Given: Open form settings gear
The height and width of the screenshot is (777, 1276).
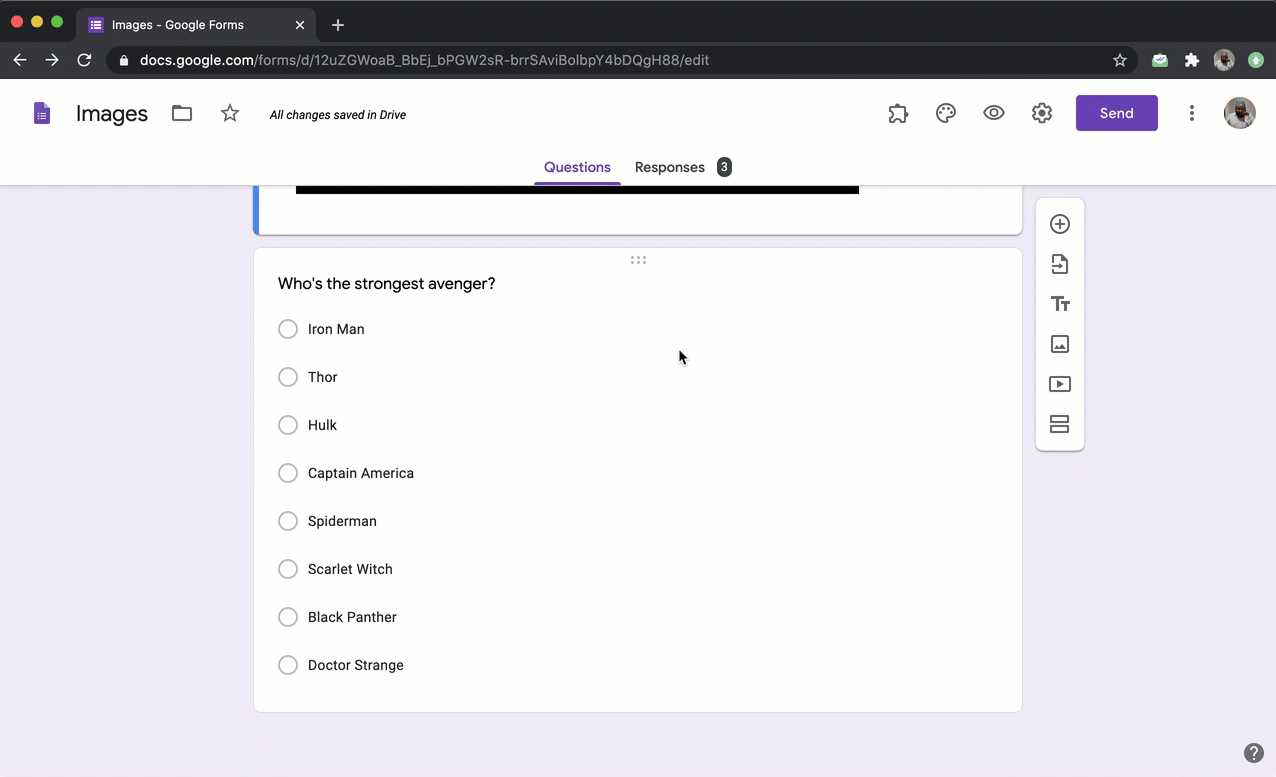Looking at the screenshot, I should click(x=1042, y=114).
